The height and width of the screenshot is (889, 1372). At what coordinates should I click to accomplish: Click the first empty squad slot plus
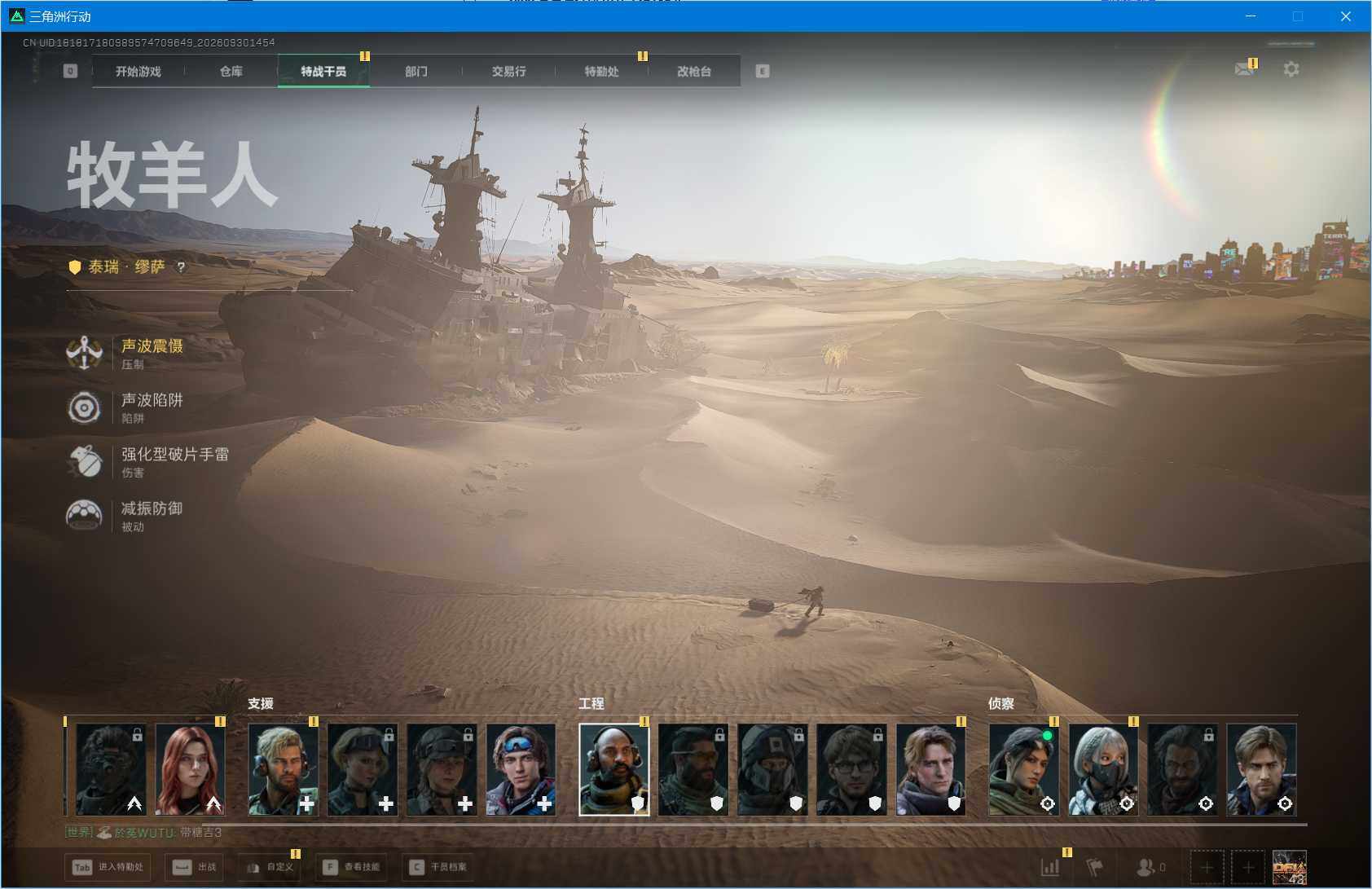(x=1207, y=867)
